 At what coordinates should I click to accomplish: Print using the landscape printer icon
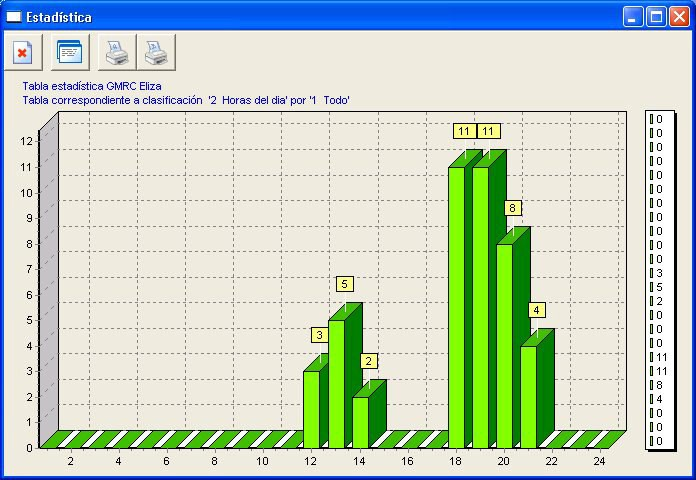pyautogui.click(x=156, y=52)
